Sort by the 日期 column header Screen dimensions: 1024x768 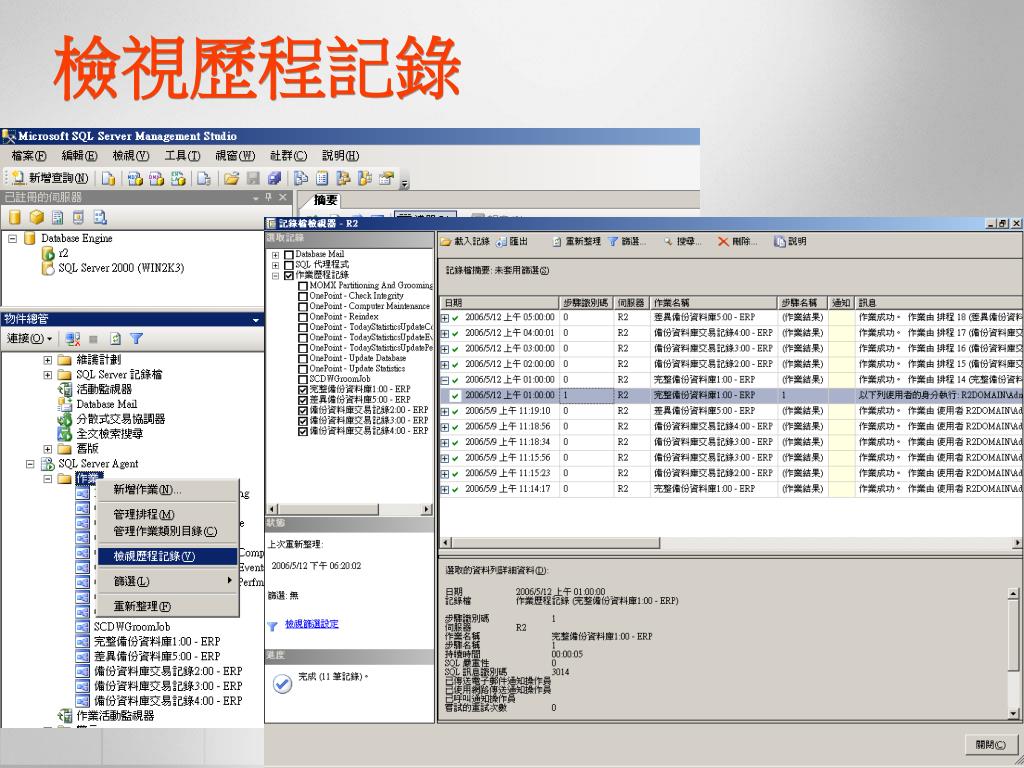tap(500, 303)
